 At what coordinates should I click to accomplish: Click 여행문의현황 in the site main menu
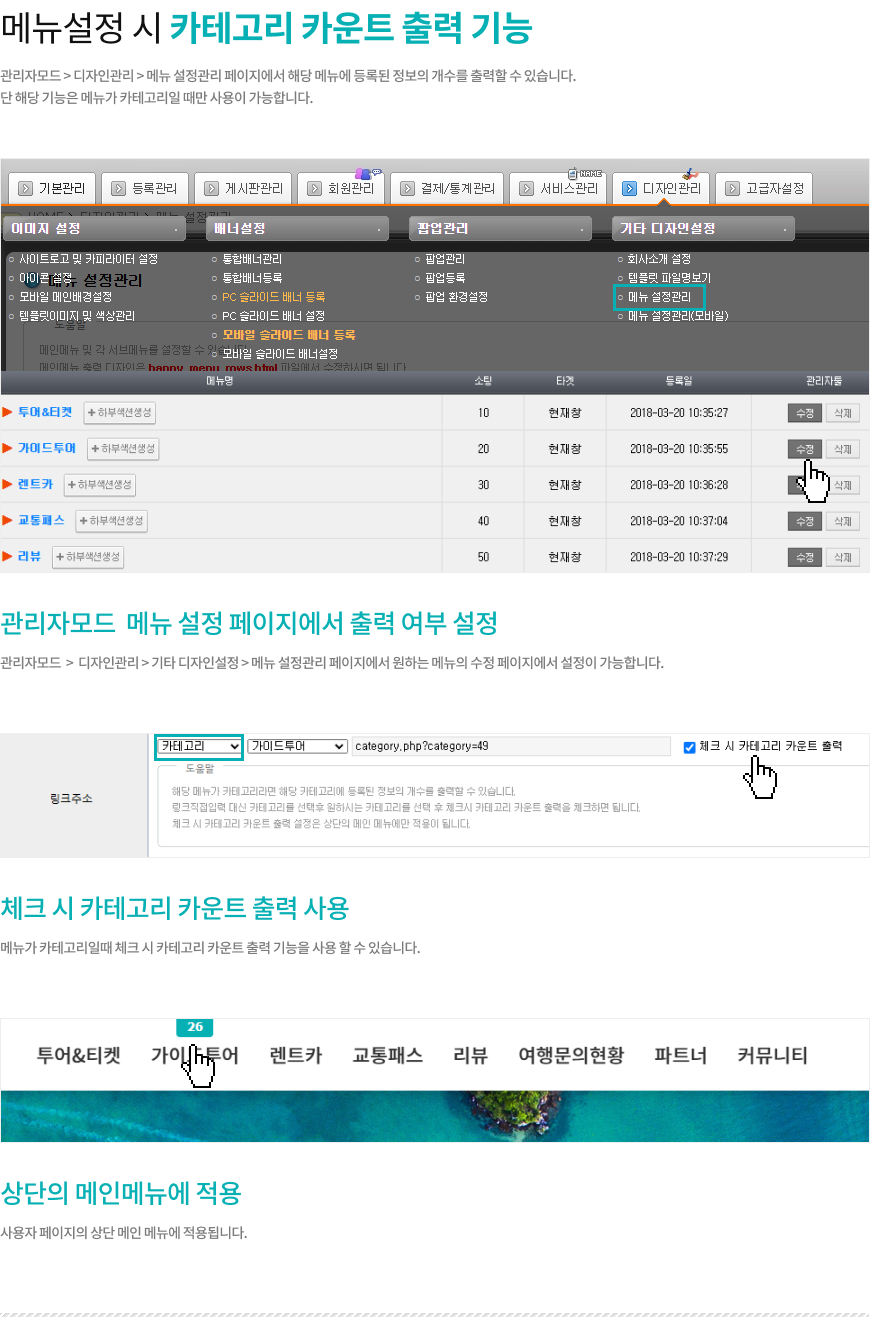(x=571, y=1055)
